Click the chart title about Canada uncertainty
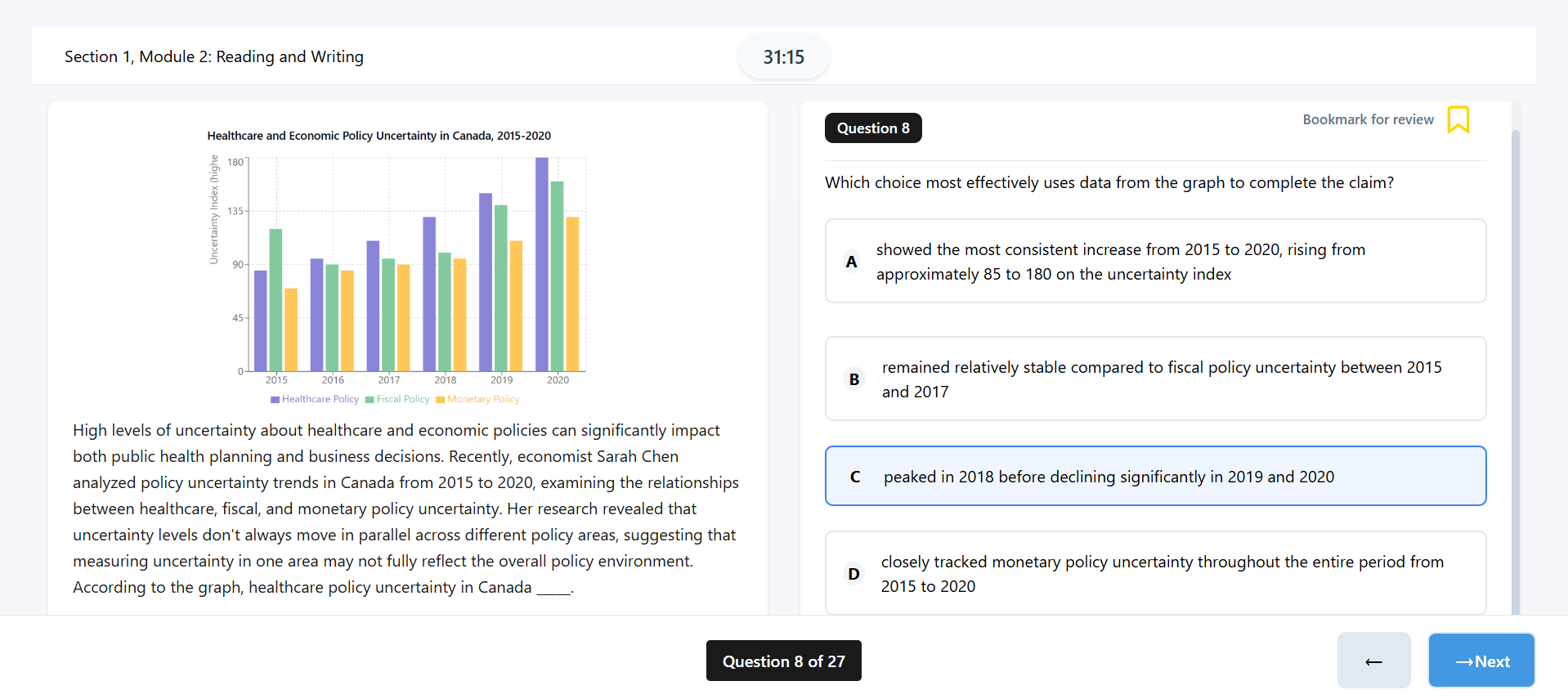The width and height of the screenshot is (1568, 699). pos(379,136)
